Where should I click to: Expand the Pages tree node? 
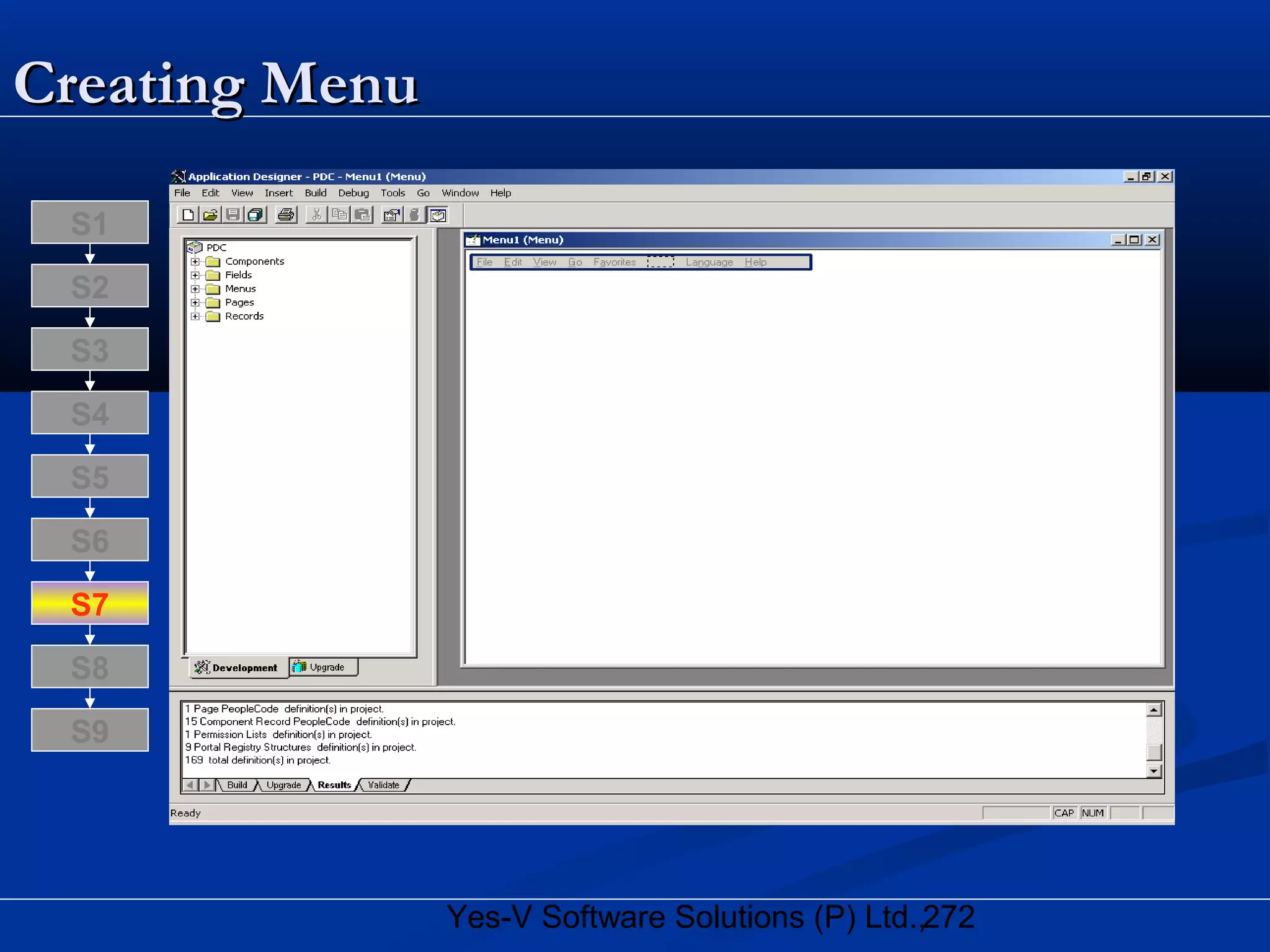click(x=195, y=302)
